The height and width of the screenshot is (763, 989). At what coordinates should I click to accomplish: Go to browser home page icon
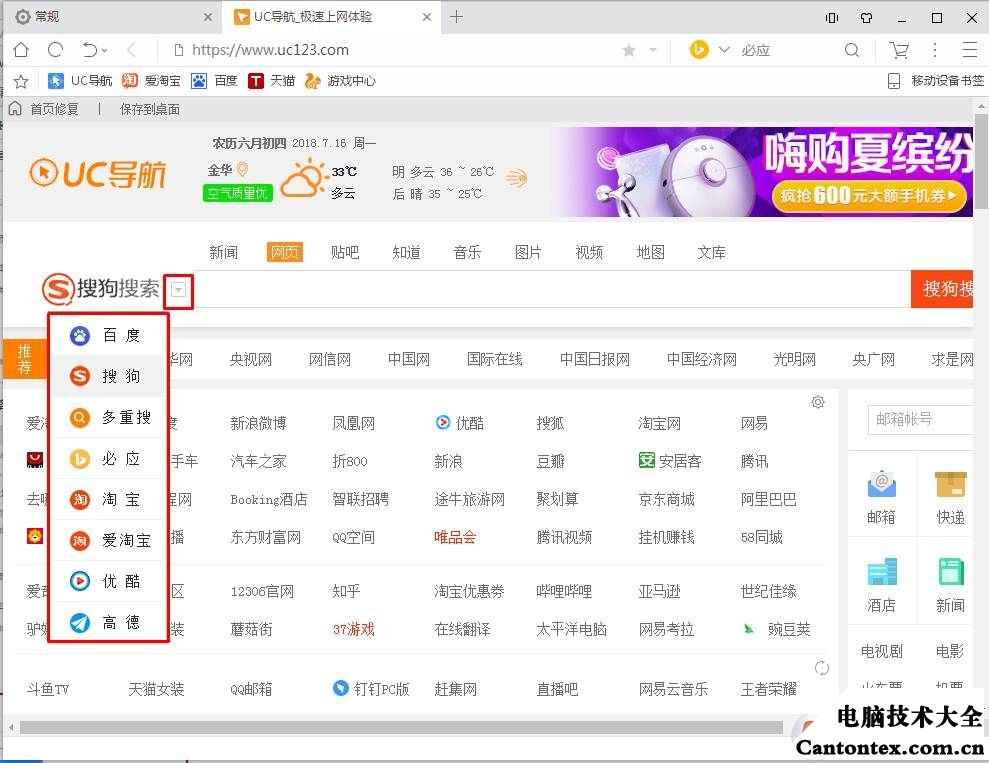coord(21,50)
